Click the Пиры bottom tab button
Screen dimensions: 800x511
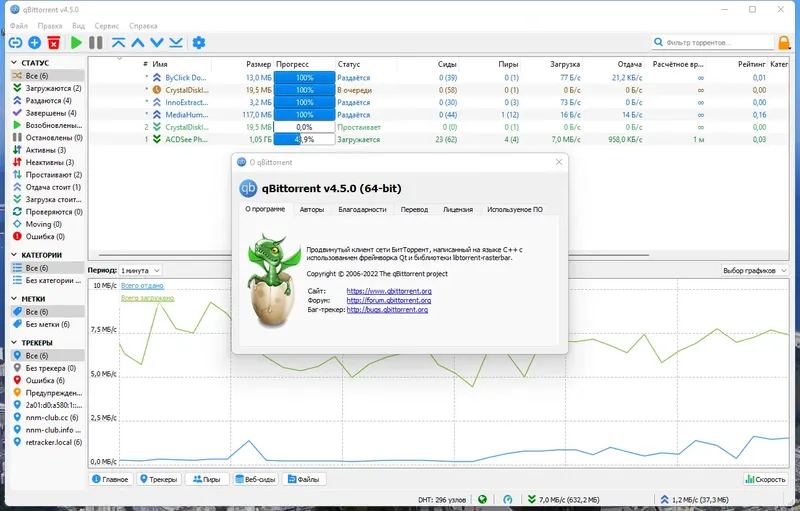[x=207, y=479]
